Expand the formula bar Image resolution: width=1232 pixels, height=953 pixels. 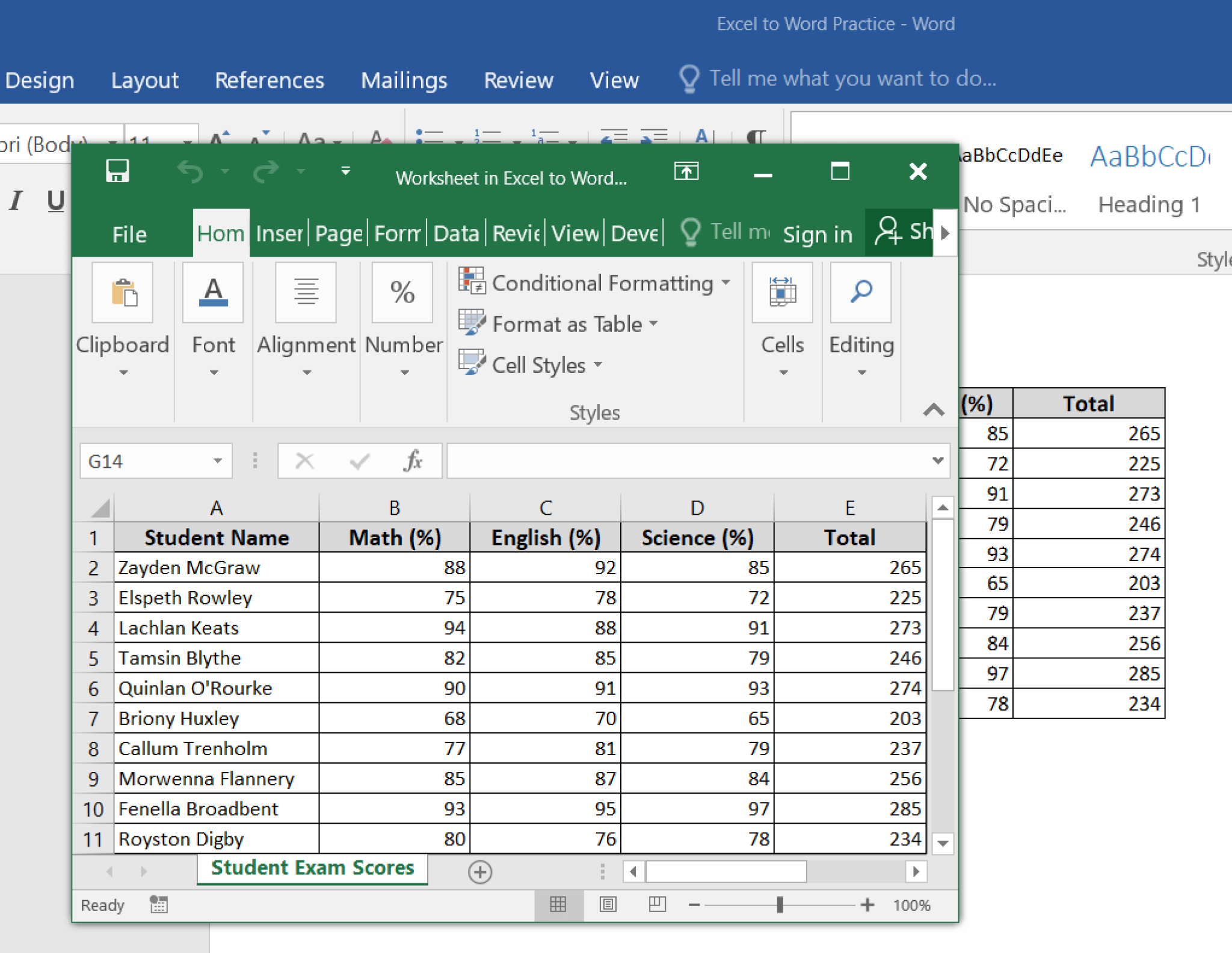937,461
